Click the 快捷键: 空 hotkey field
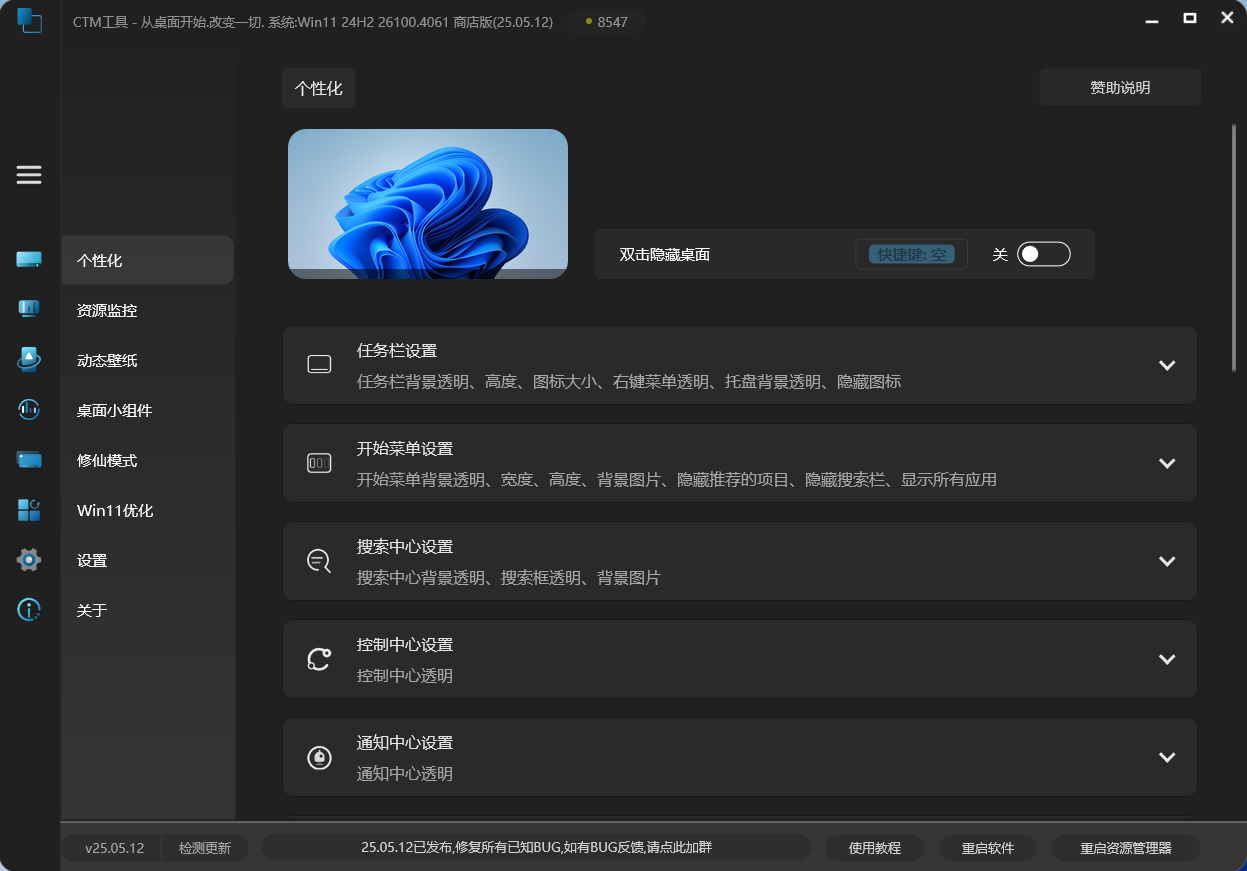 [911, 254]
